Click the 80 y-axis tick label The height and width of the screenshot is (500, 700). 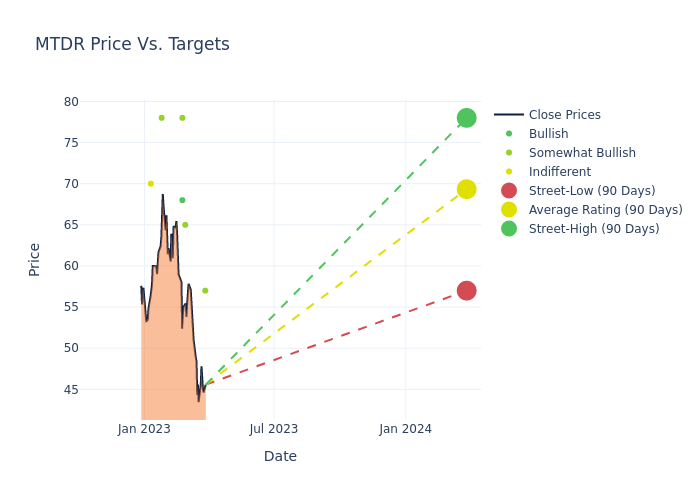point(71,102)
